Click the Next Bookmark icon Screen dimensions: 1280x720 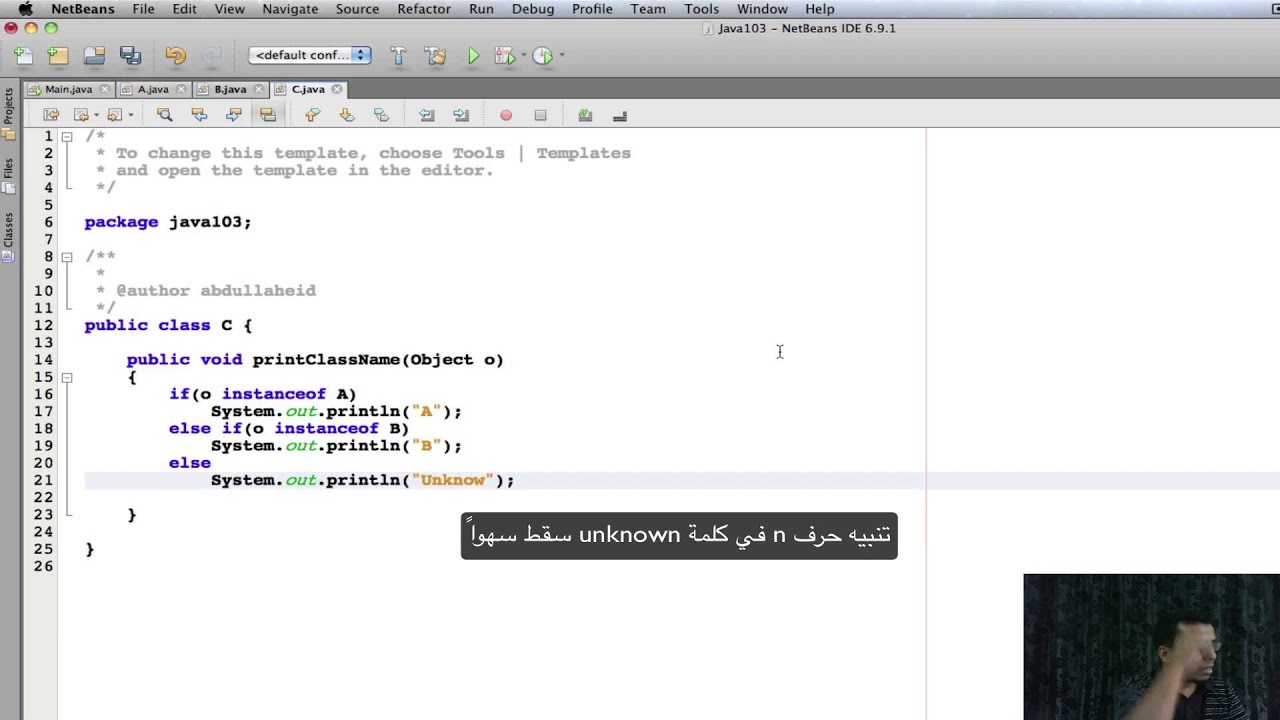point(347,115)
